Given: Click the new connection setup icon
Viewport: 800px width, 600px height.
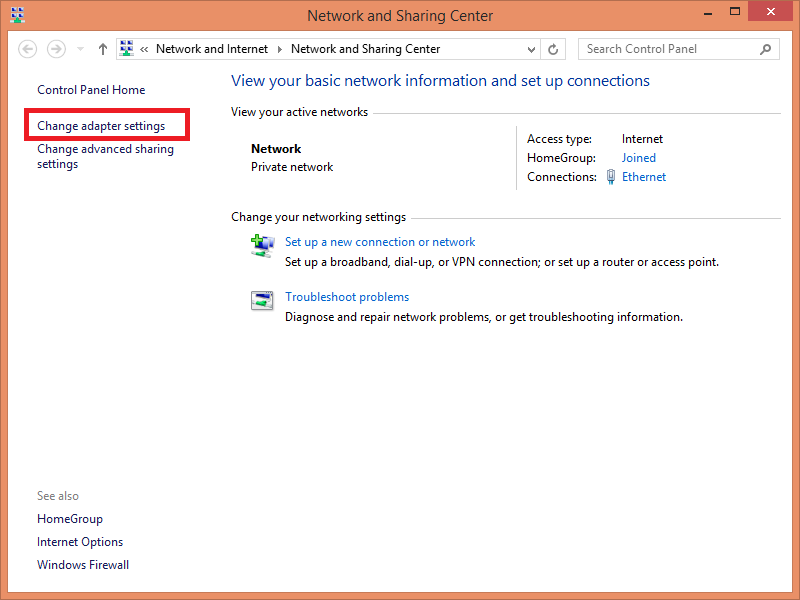Looking at the screenshot, I should 262,245.
